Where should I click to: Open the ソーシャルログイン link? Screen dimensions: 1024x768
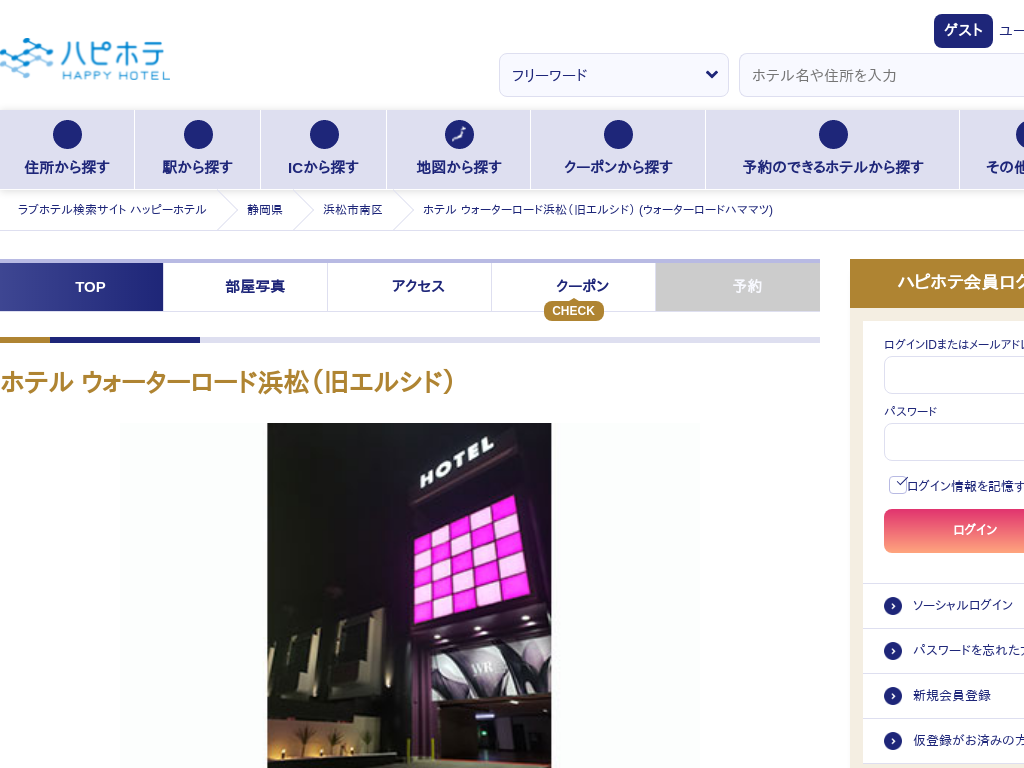[963, 606]
